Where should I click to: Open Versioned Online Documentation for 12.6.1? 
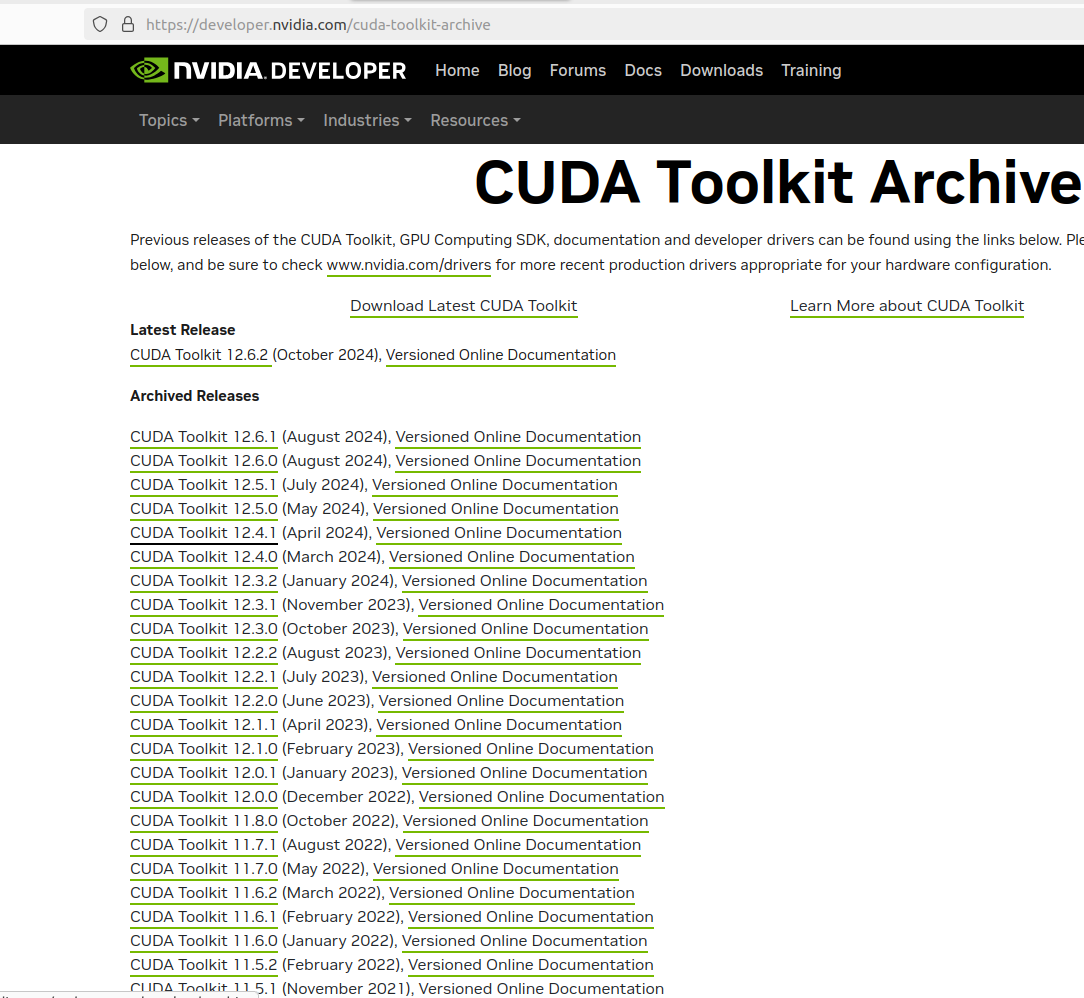pyautogui.click(x=518, y=437)
